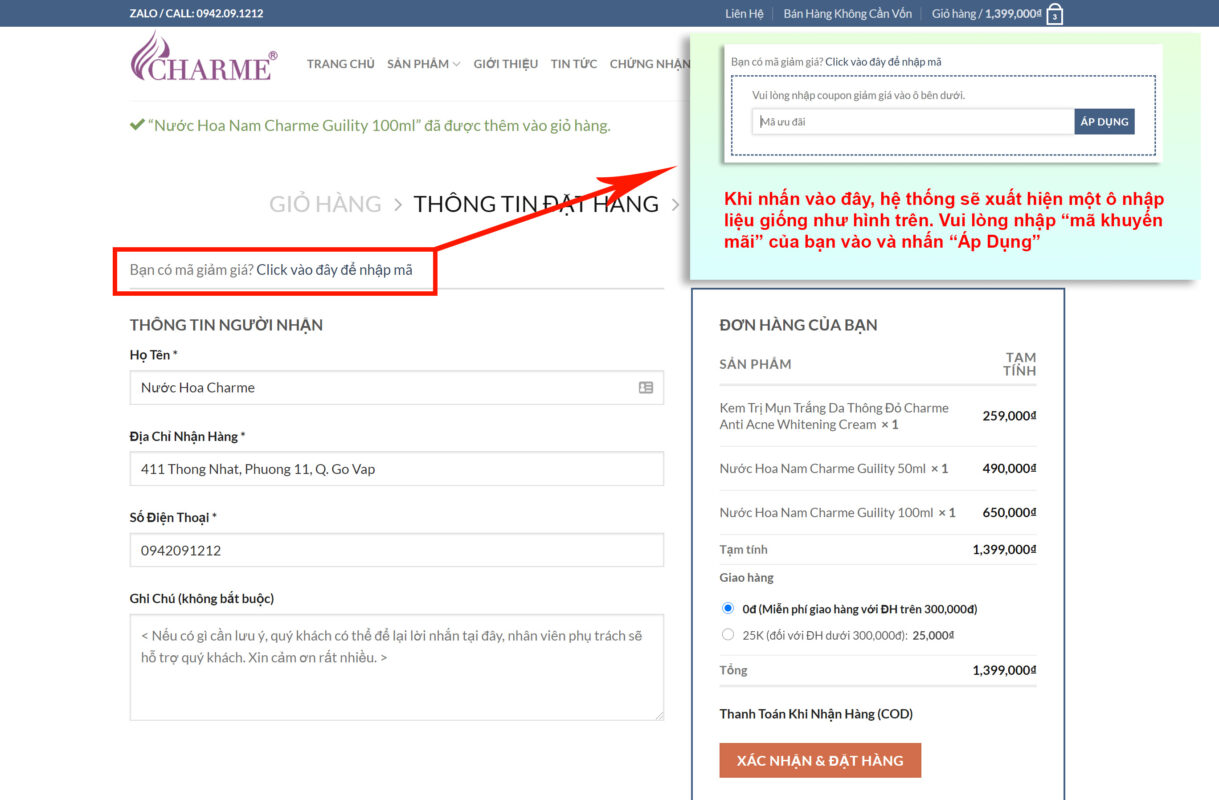Click the contact card icon in Họ Tên field

pyautogui.click(x=646, y=388)
